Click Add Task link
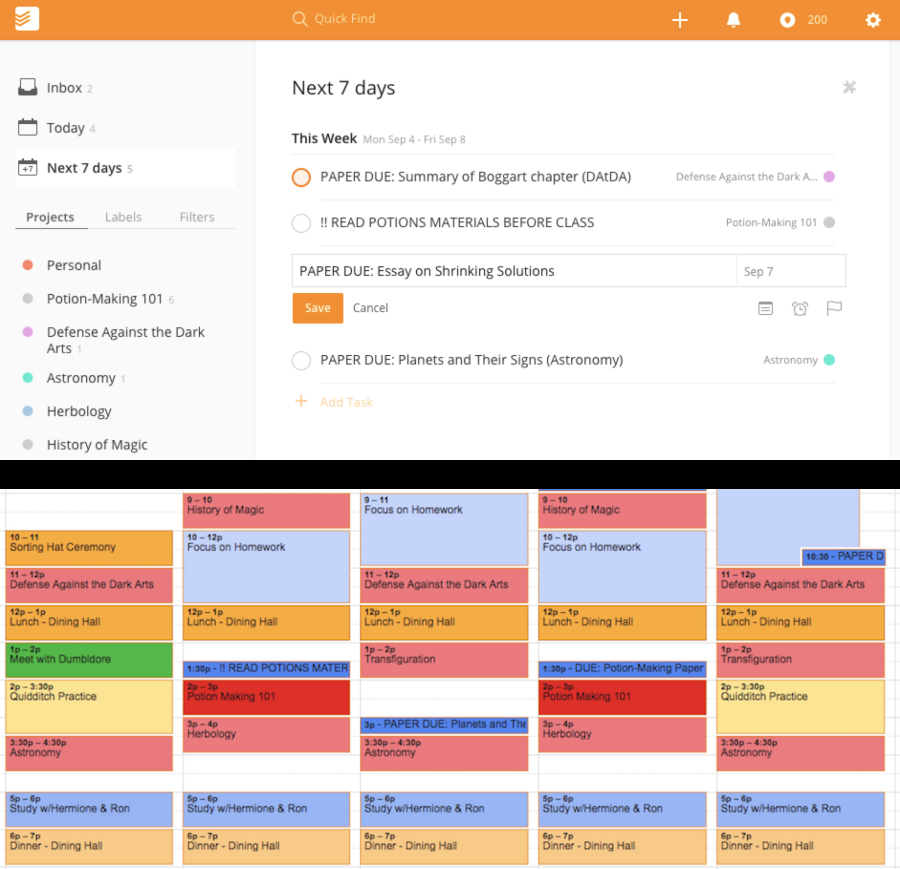This screenshot has width=900, height=869. click(x=346, y=402)
